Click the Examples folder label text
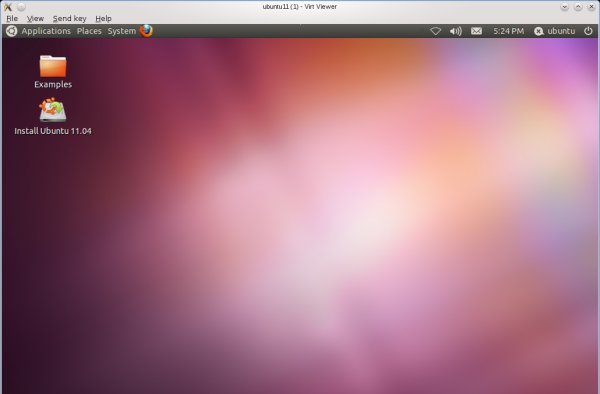Screen dimensions: 600x394 [53, 84]
